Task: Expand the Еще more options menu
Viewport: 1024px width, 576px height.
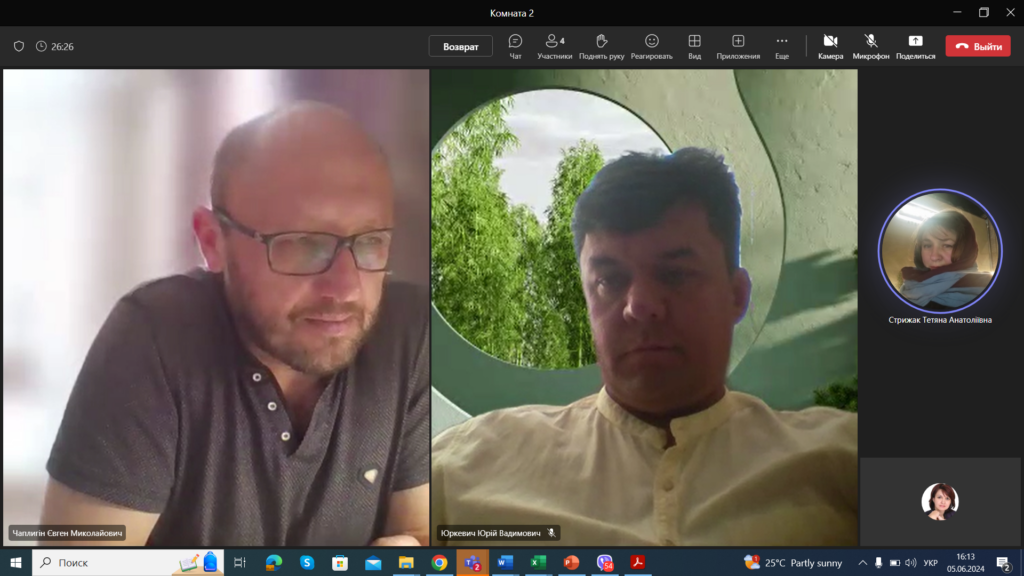Action: point(782,46)
